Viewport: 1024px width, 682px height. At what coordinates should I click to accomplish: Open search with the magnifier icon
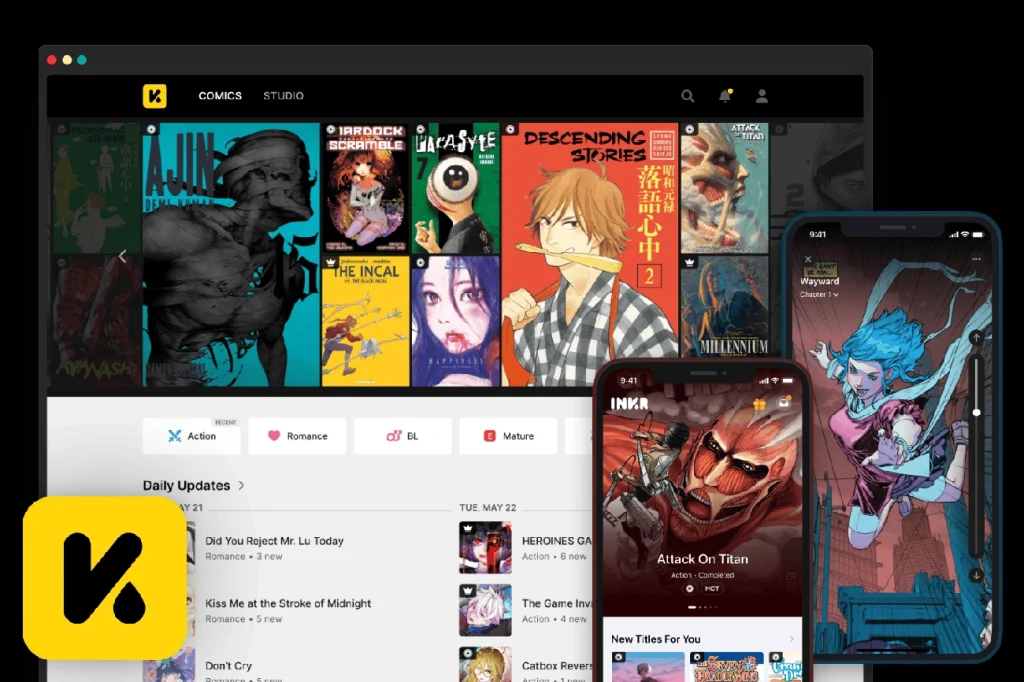click(688, 96)
